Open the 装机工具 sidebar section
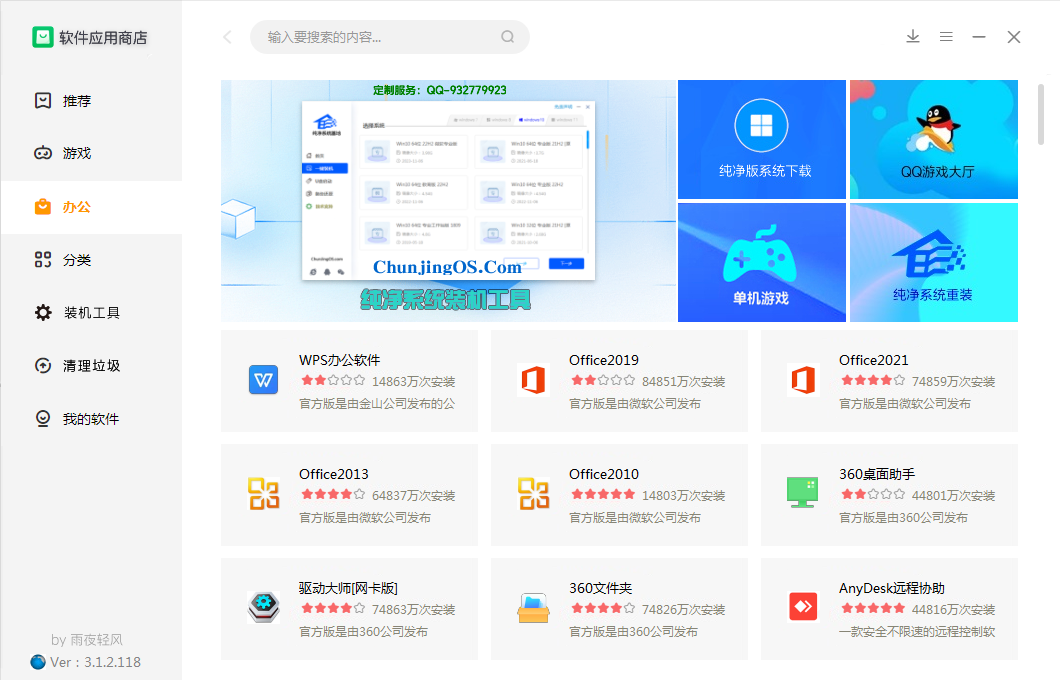This screenshot has width=1060, height=680. click(91, 313)
